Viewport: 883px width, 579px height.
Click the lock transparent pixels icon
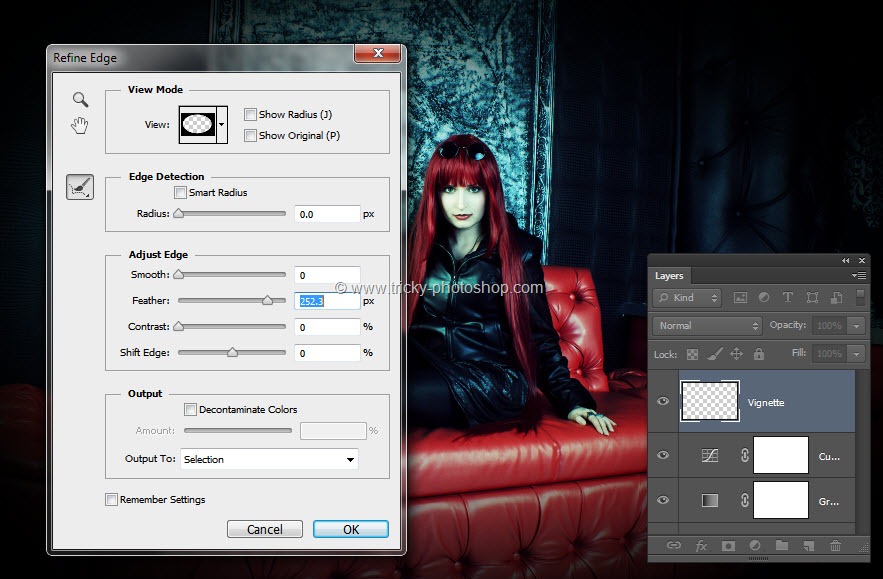click(692, 354)
